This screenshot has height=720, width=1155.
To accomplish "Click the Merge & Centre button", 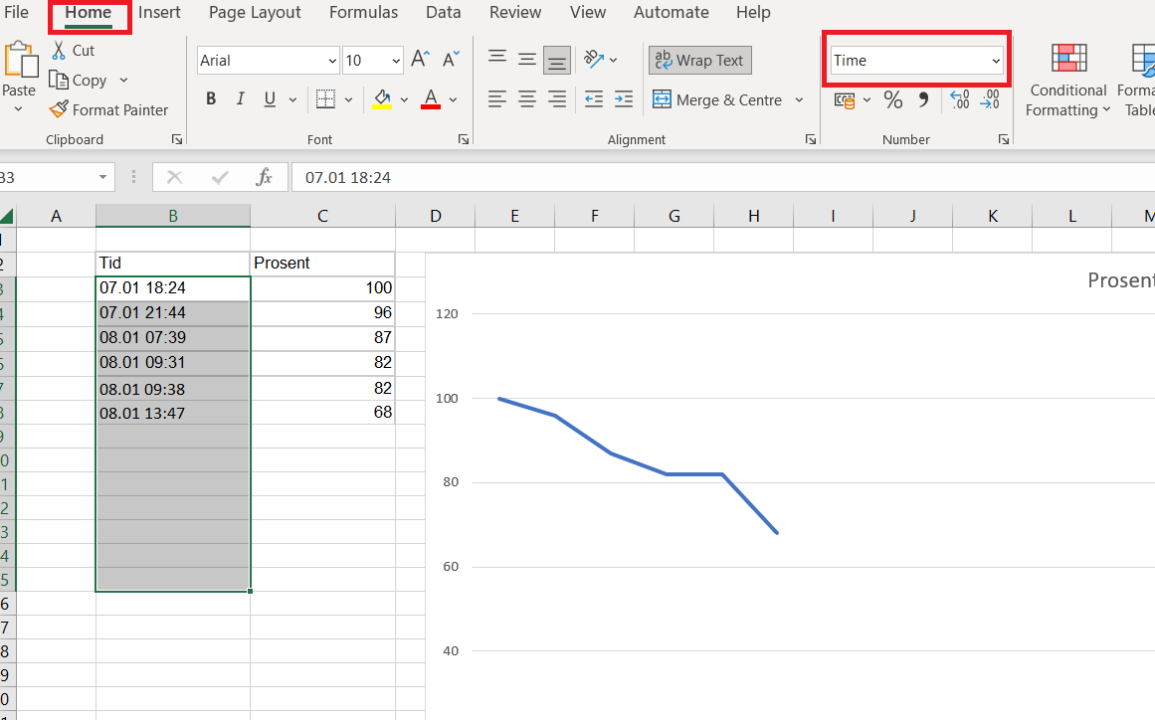I will pyautogui.click(x=718, y=100).
